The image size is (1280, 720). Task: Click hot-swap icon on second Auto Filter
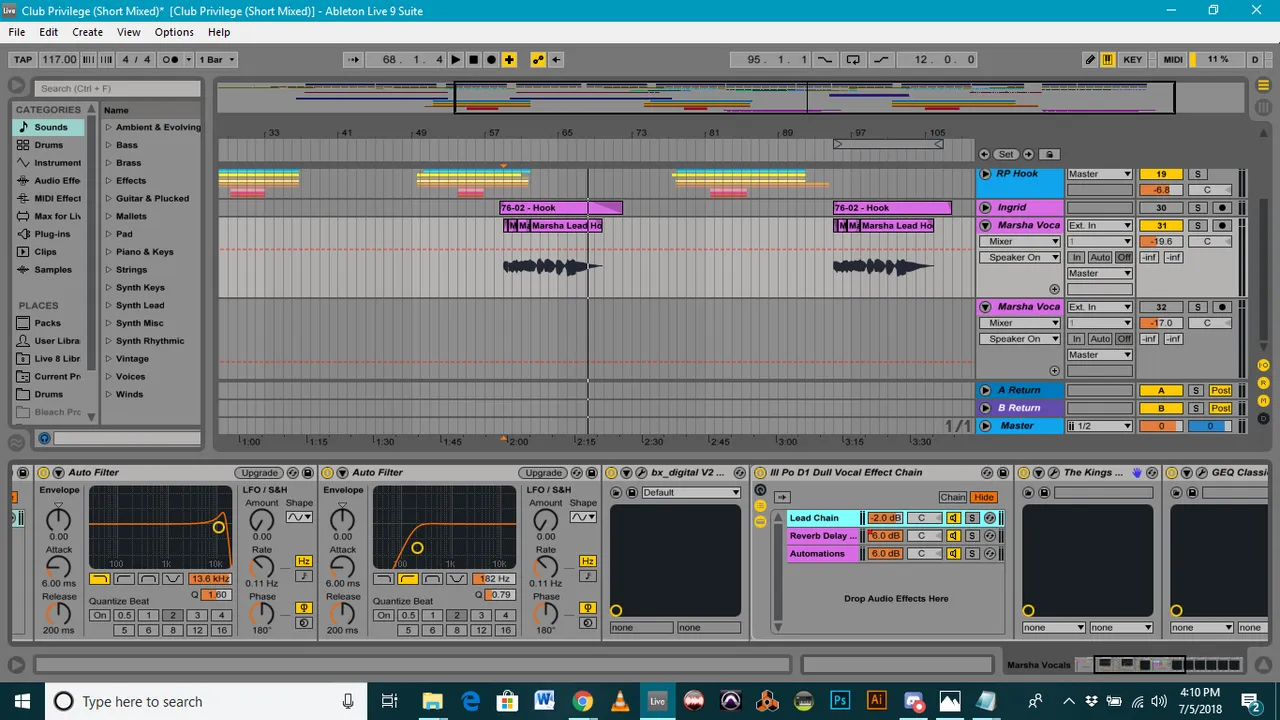pos(577,473)
